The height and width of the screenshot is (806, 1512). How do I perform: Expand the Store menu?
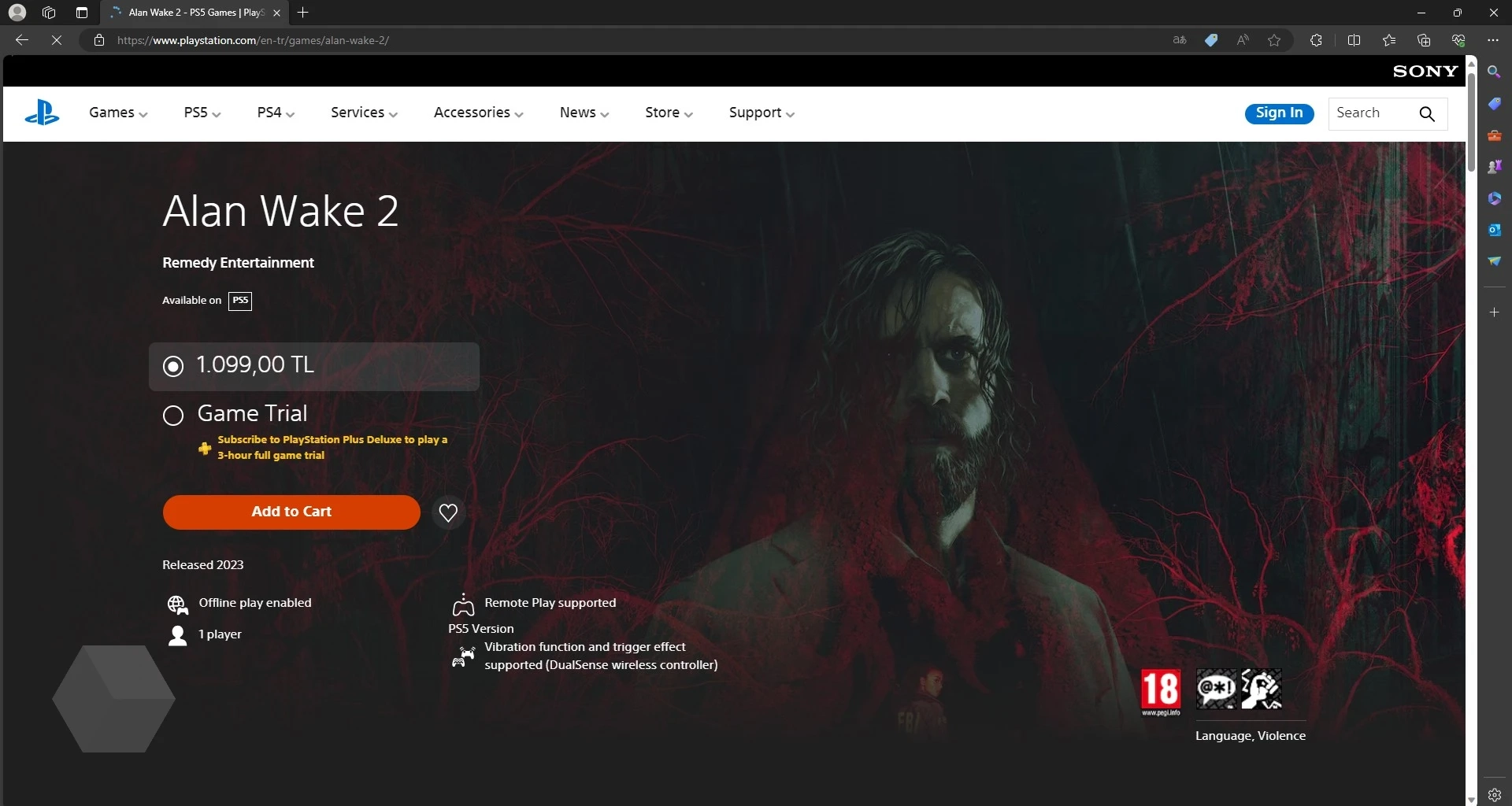click(669, 113)
